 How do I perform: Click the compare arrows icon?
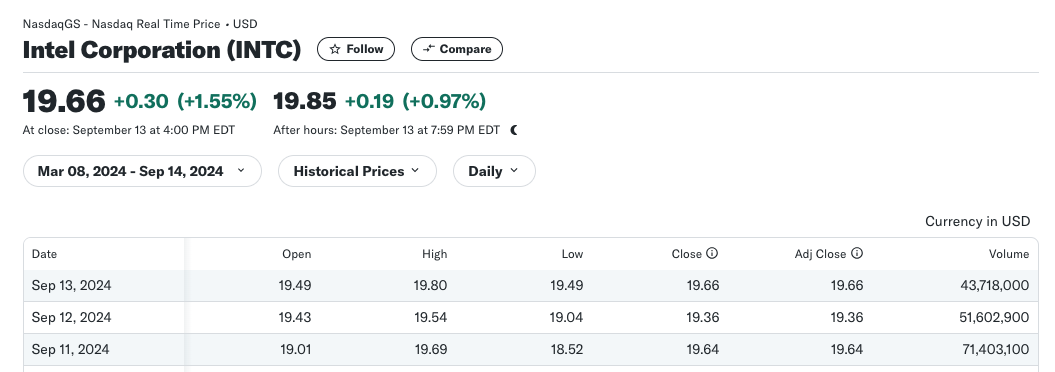(428, 49)
